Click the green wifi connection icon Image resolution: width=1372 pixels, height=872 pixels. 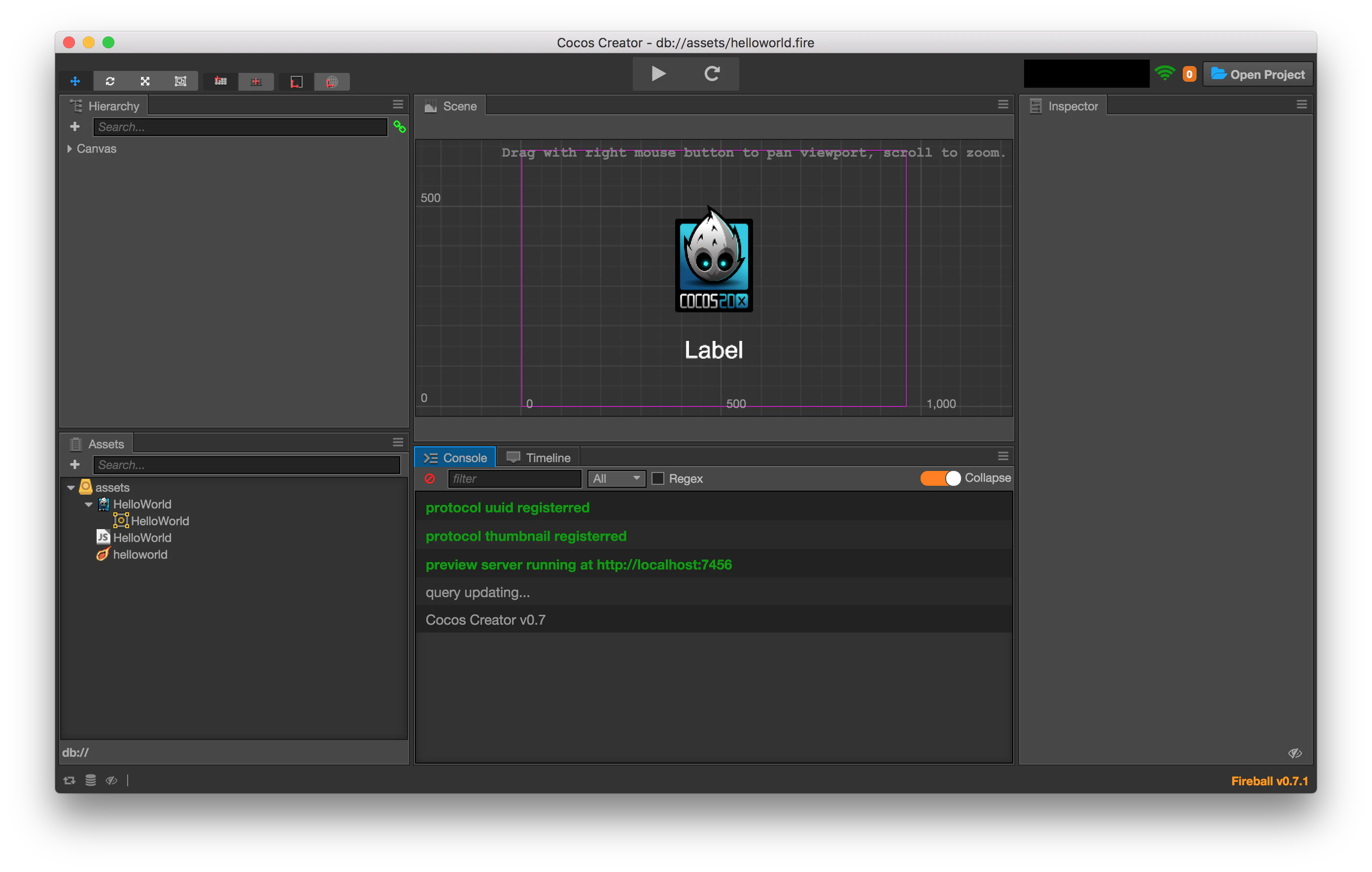tap(1165, 73)
